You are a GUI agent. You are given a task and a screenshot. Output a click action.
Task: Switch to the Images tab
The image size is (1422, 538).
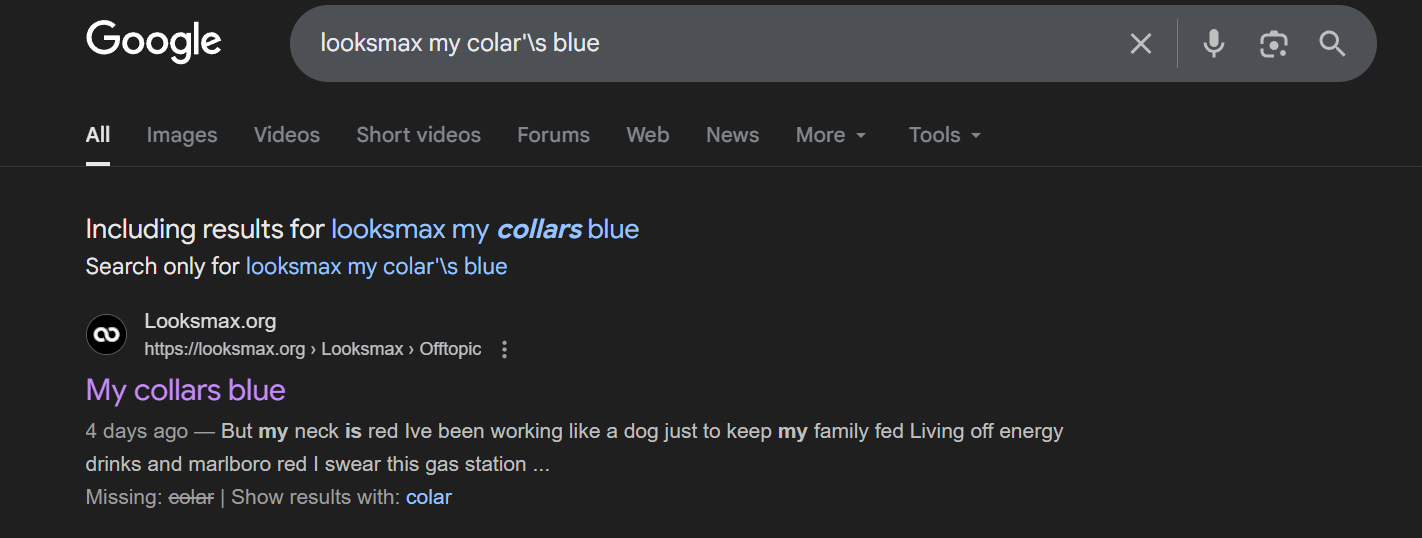(182, 135)
